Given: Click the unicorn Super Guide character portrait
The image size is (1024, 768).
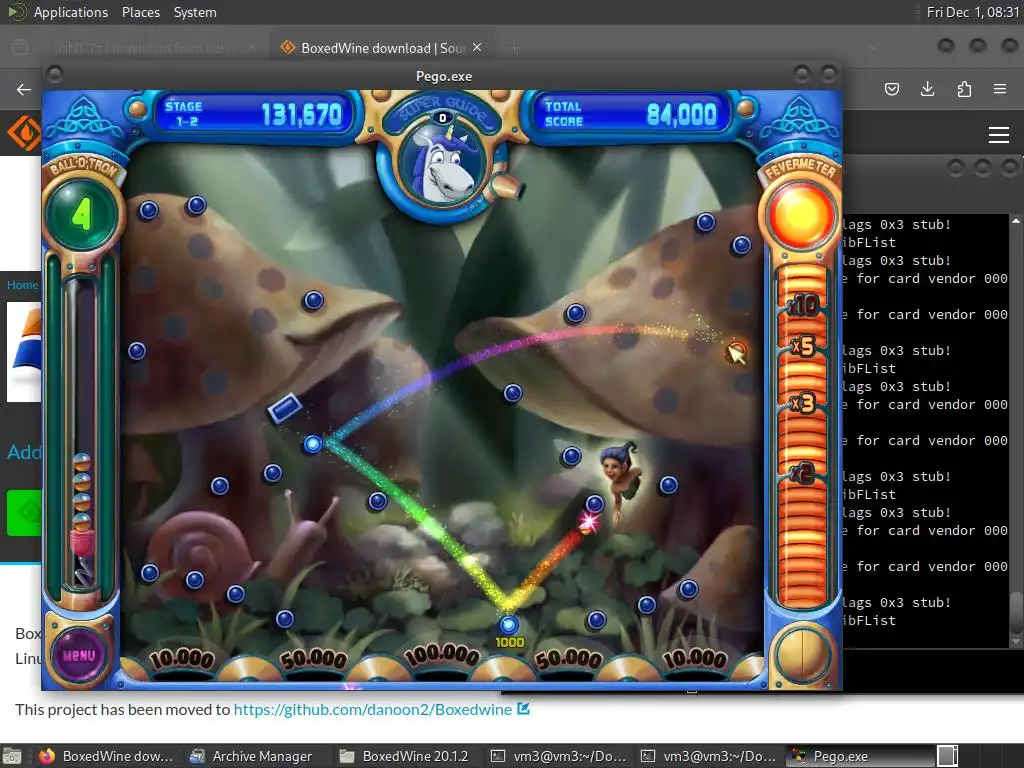Looking at the screenshot, I should 443,163.
